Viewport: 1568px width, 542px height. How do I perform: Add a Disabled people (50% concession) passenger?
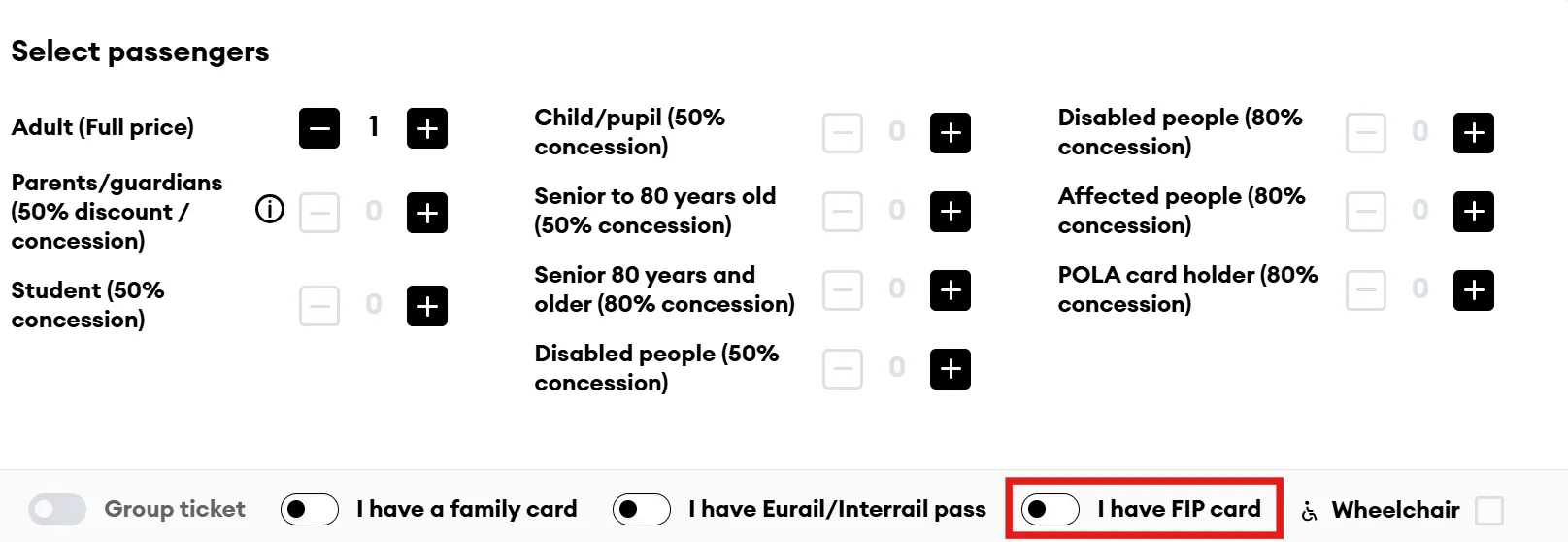coord(951,369)
